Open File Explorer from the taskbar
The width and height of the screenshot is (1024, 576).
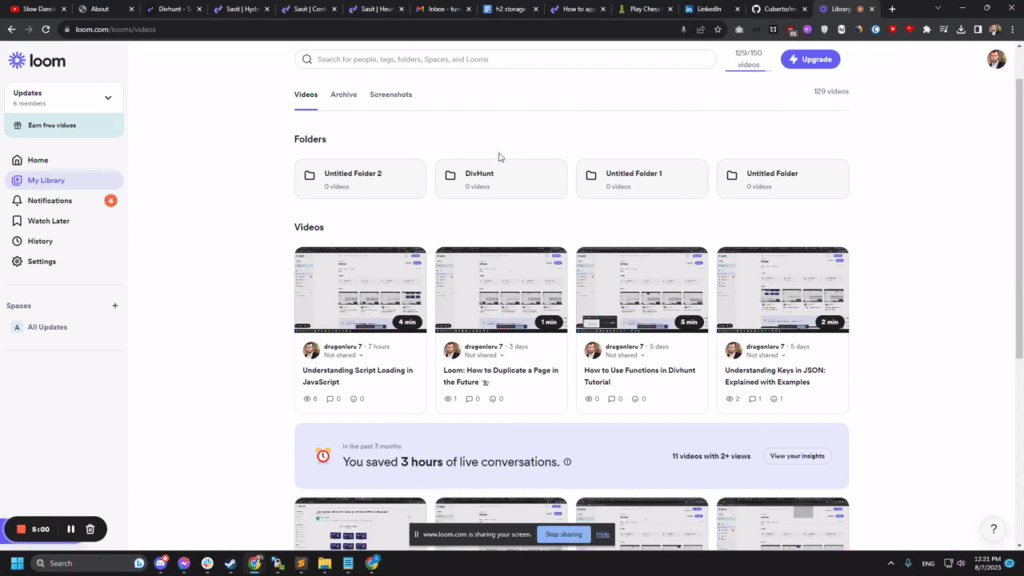click(325, 563)
